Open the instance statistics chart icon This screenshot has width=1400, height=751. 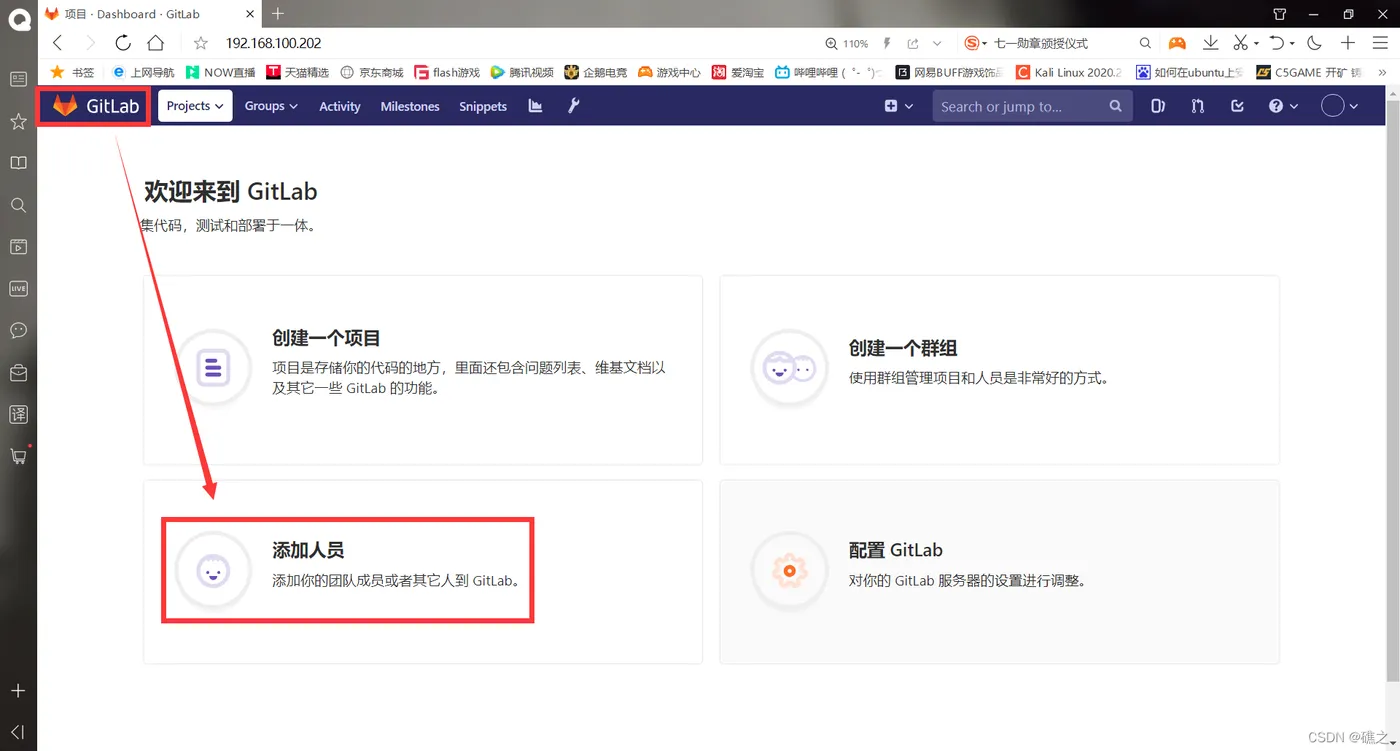coord(535,106)
